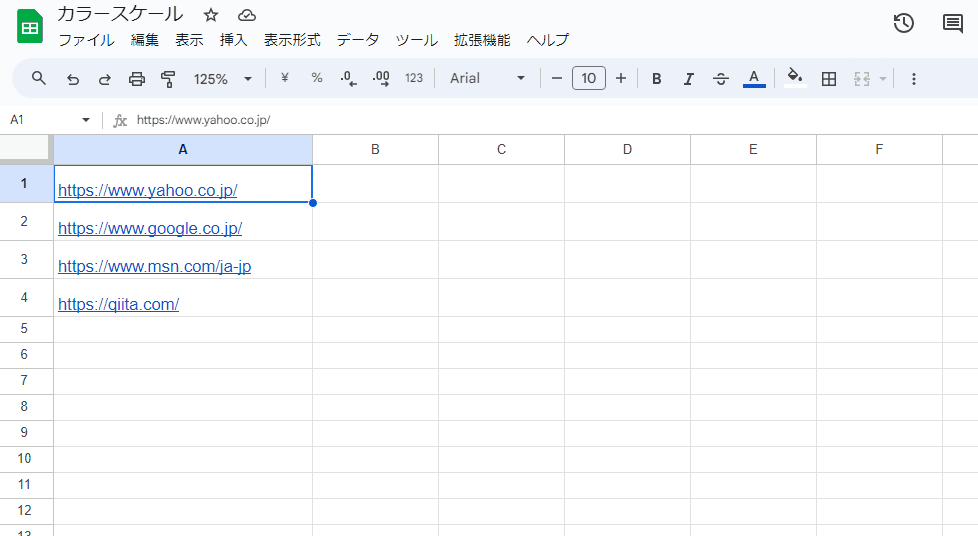The height and width of the screenshot is (536, 978).
Task: Format as percent
Action: 317,78
